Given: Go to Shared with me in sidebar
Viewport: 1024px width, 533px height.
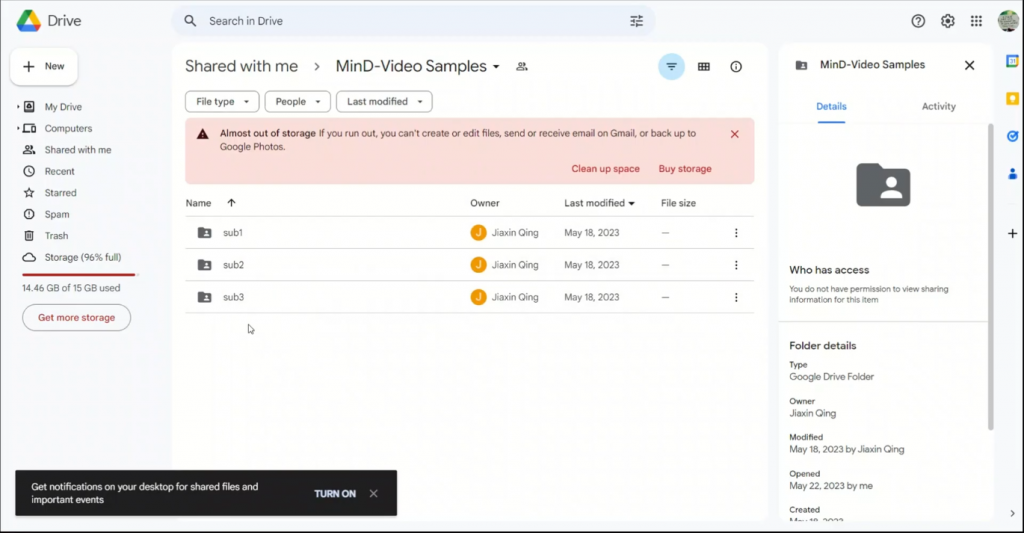Looking at the screenshot, I should (77, 150).
